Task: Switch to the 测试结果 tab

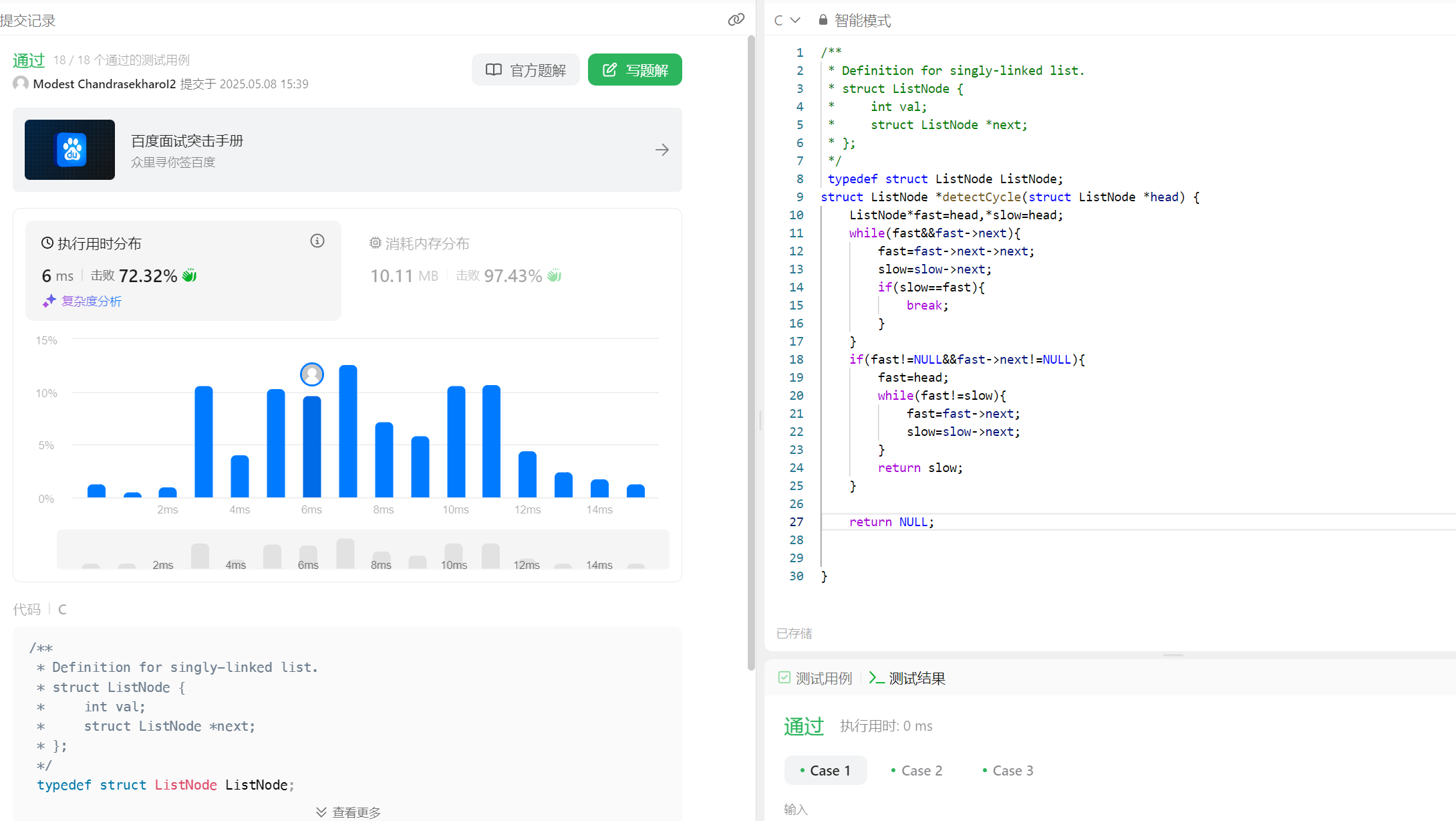Action: [x=907, y=678]
